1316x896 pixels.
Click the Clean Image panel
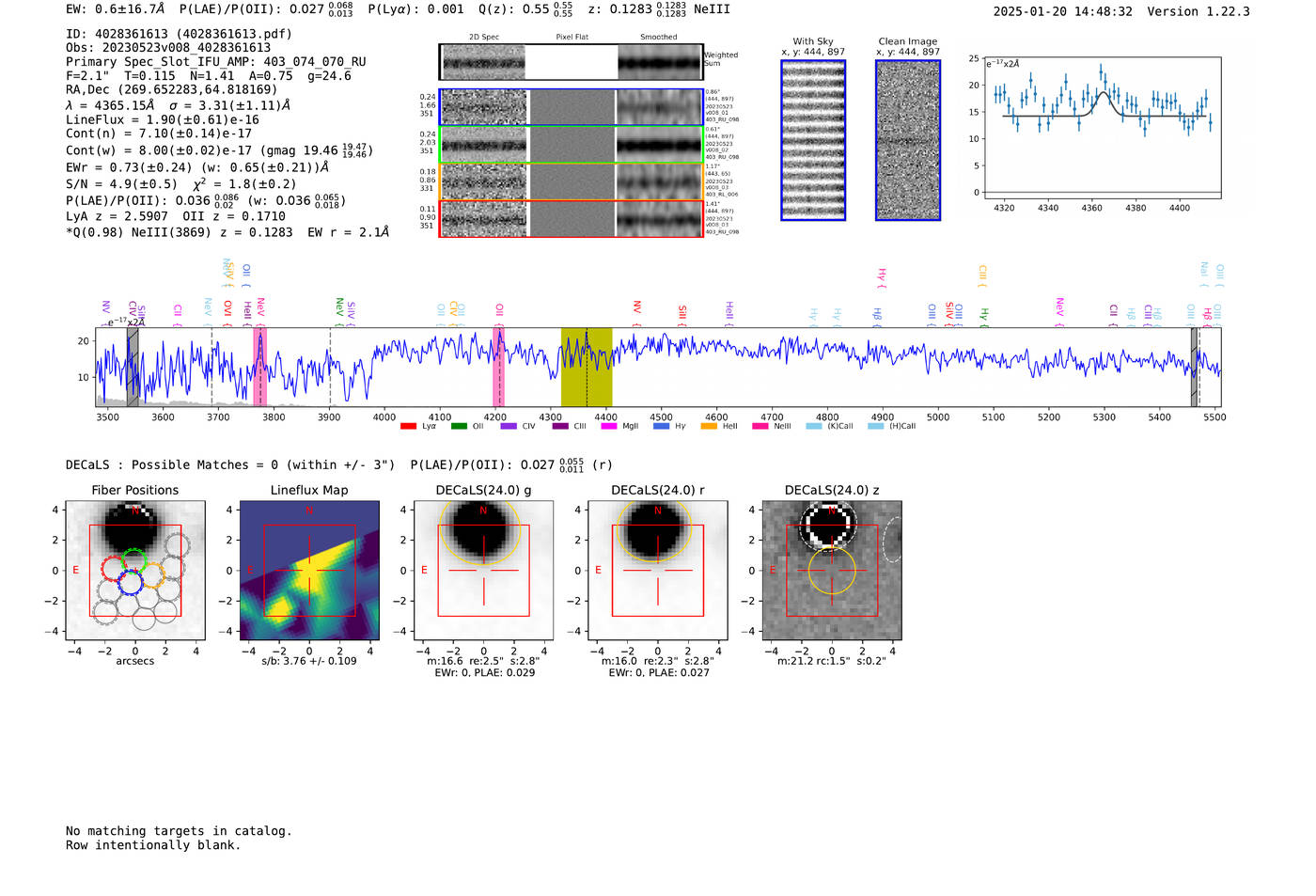click(908, 140)
